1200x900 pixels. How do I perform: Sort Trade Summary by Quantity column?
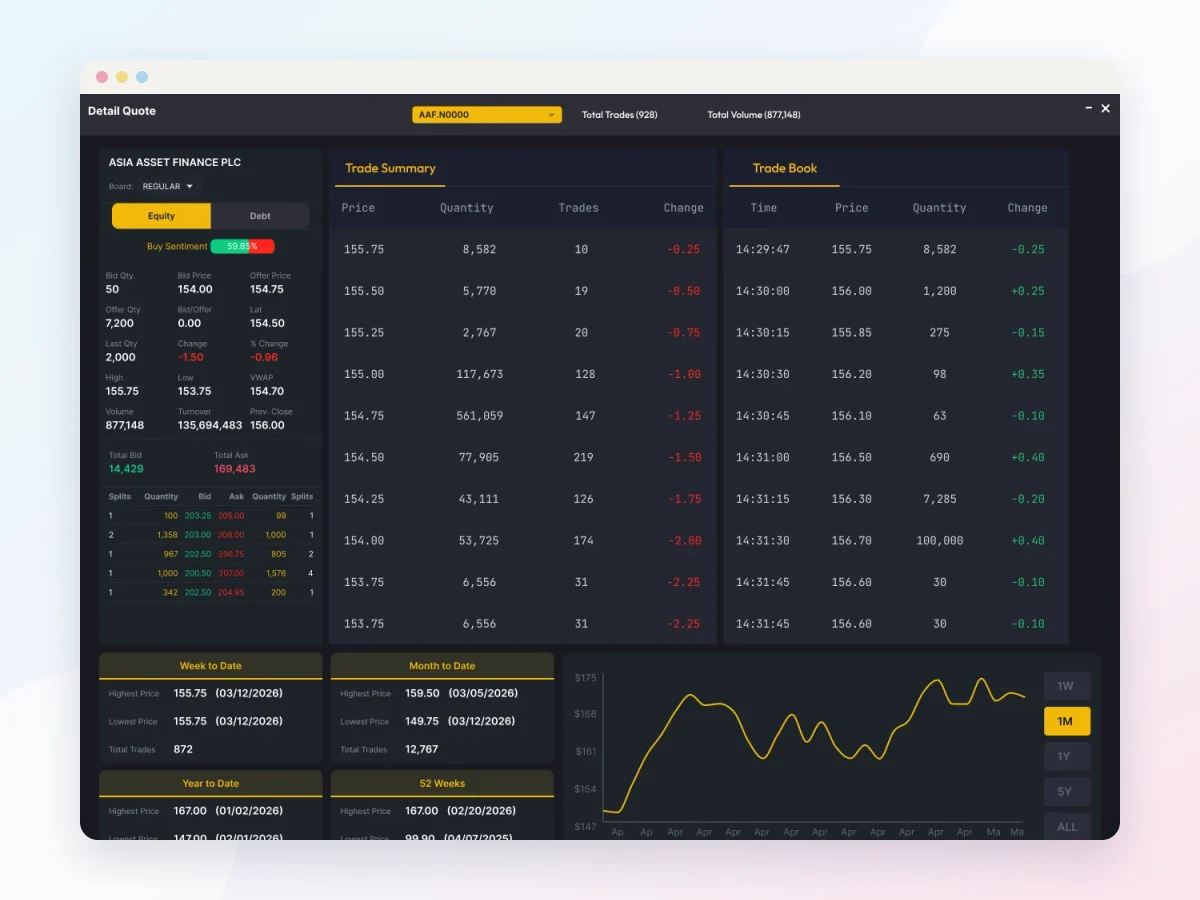pos(467,208)
